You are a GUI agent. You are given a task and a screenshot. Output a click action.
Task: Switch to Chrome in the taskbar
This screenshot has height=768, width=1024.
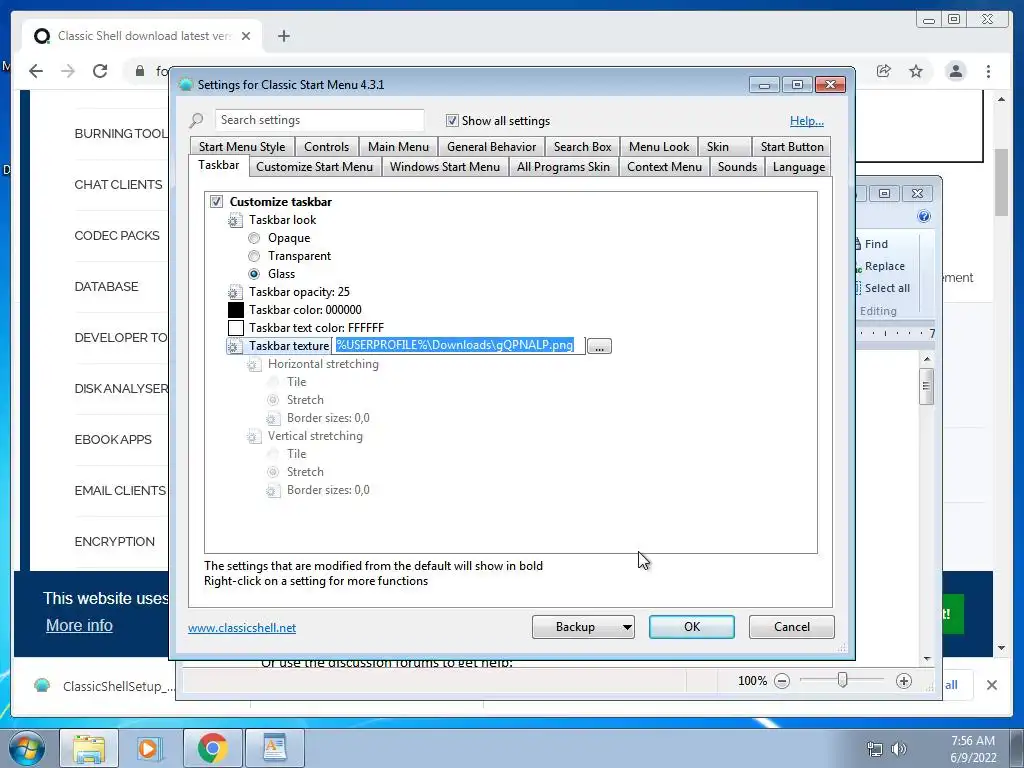point(212,748)
